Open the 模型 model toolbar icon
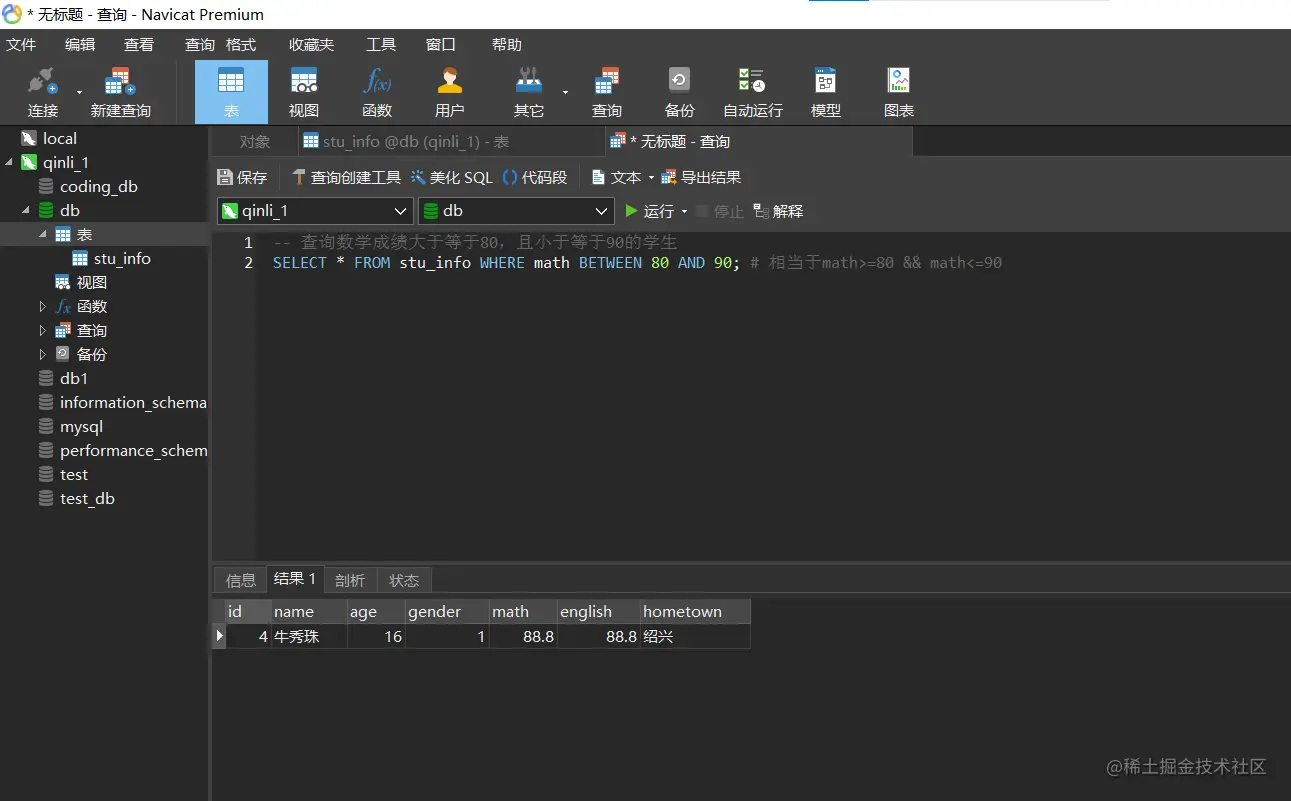The width and height of the screenshot is (1291, 801). [x=826, y=92]
